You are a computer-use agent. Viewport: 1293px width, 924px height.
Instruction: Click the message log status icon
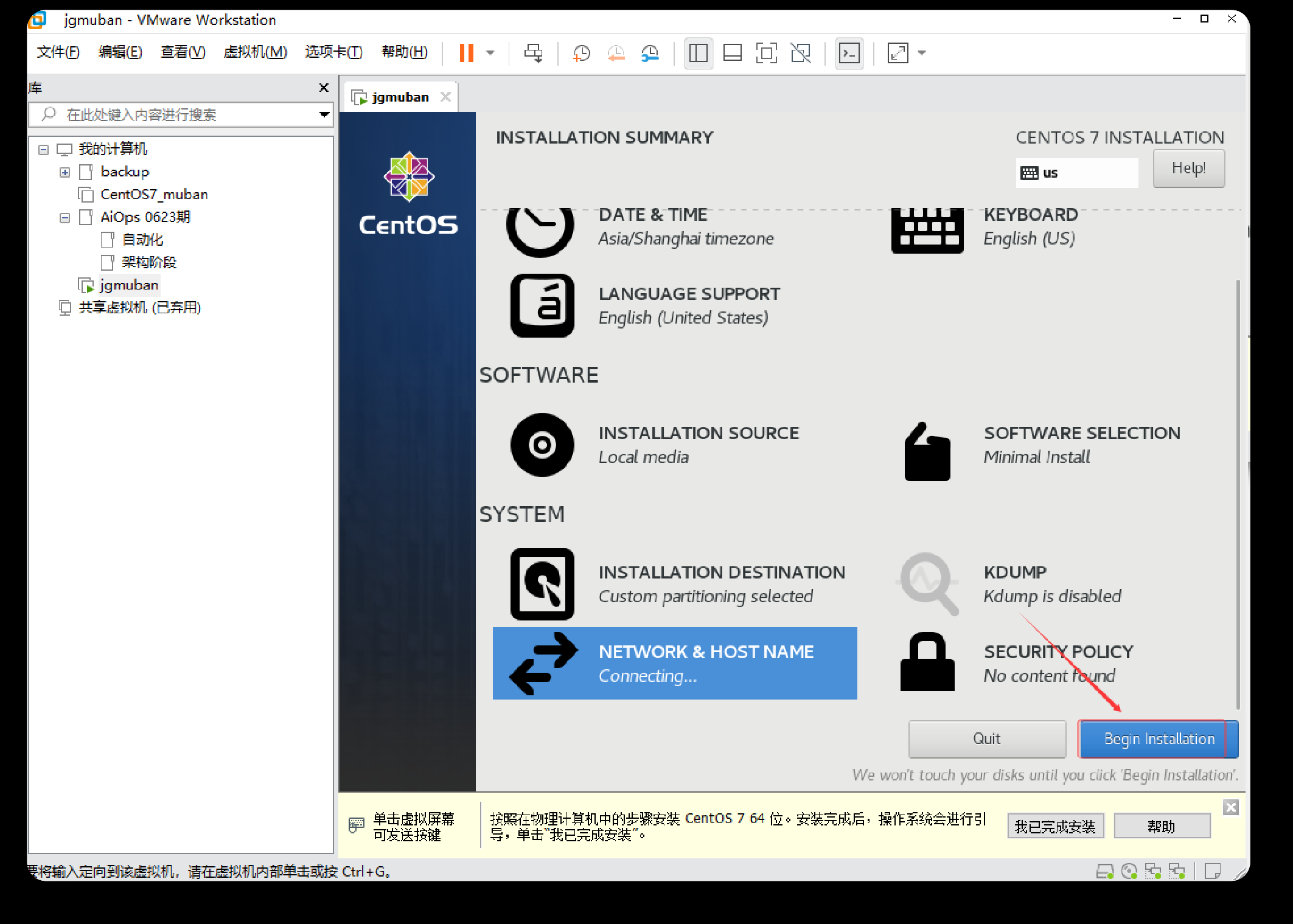(x=1213, y=872)
